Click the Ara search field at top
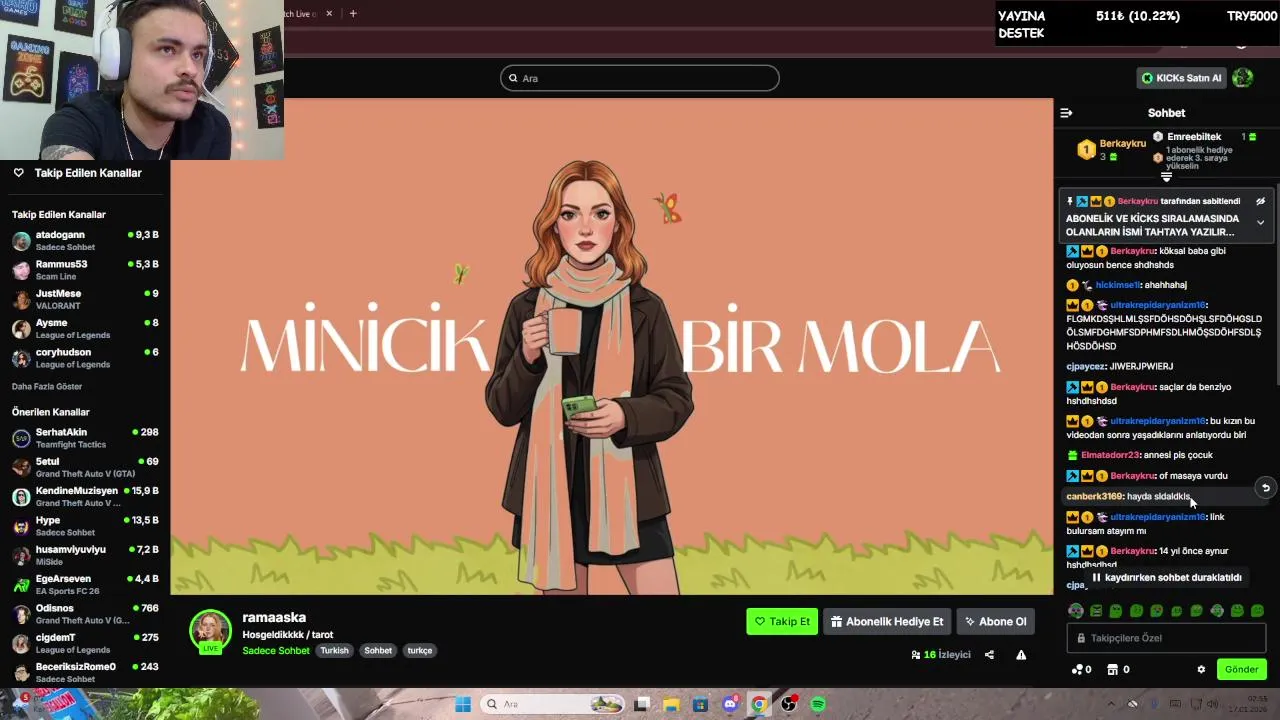Image resolution: width=1280 pixels, height=720 pixels. pyautogui.click(x=640, y=78)
